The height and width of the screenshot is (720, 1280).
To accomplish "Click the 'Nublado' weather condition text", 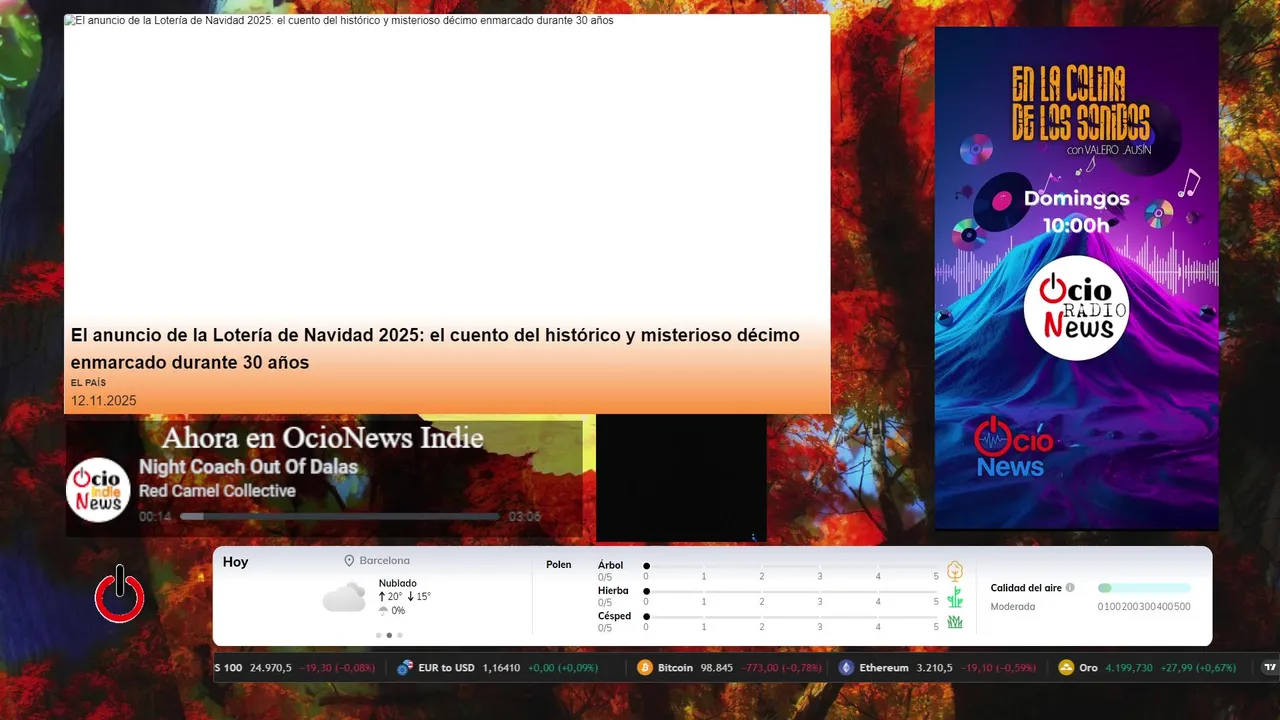I will tap(398, 583).
